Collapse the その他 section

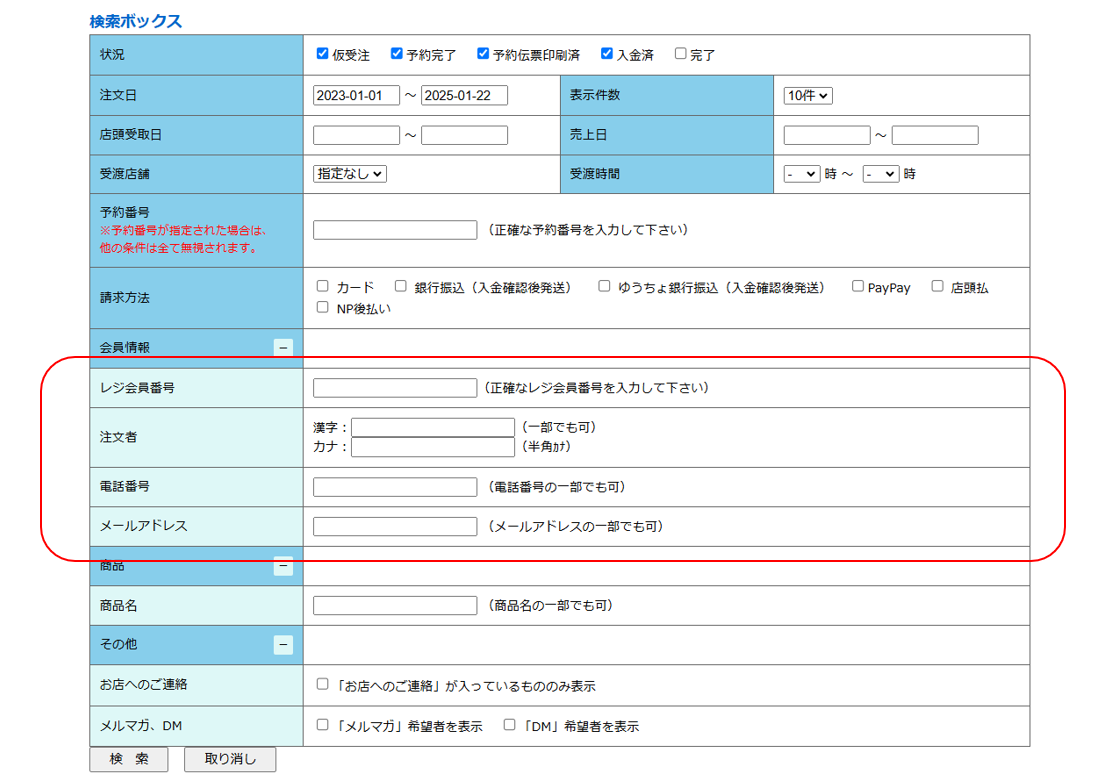pos(283,645)
